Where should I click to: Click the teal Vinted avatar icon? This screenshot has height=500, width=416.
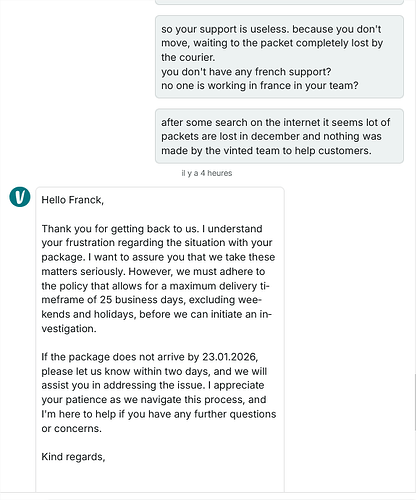[20, 197]
